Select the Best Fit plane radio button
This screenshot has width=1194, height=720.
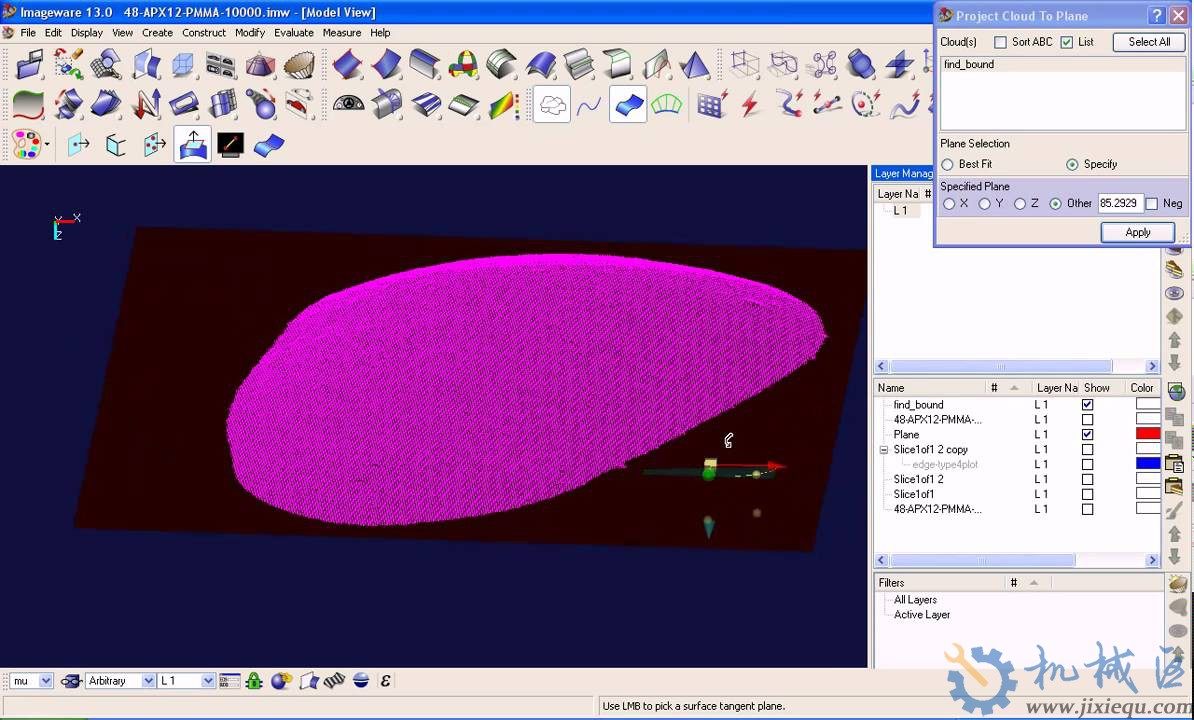pyautogui.click(x=948, y=164)
